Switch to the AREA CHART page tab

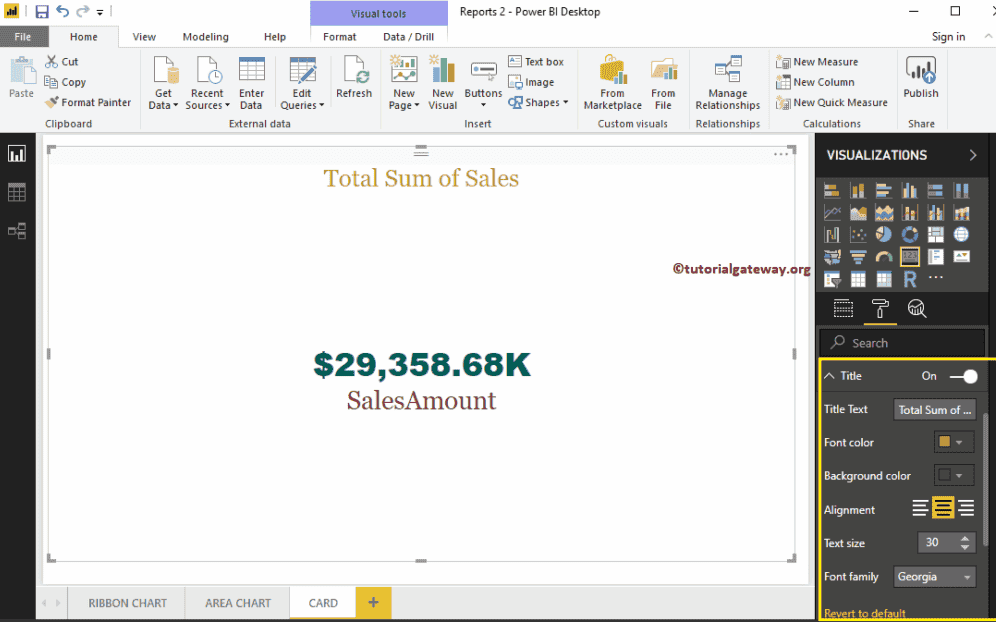237,603
